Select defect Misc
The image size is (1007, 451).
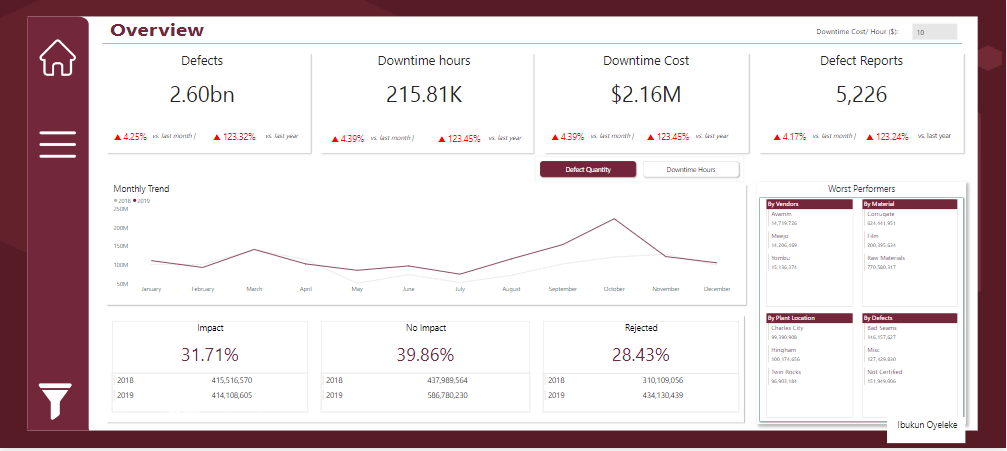pos(872,350)
